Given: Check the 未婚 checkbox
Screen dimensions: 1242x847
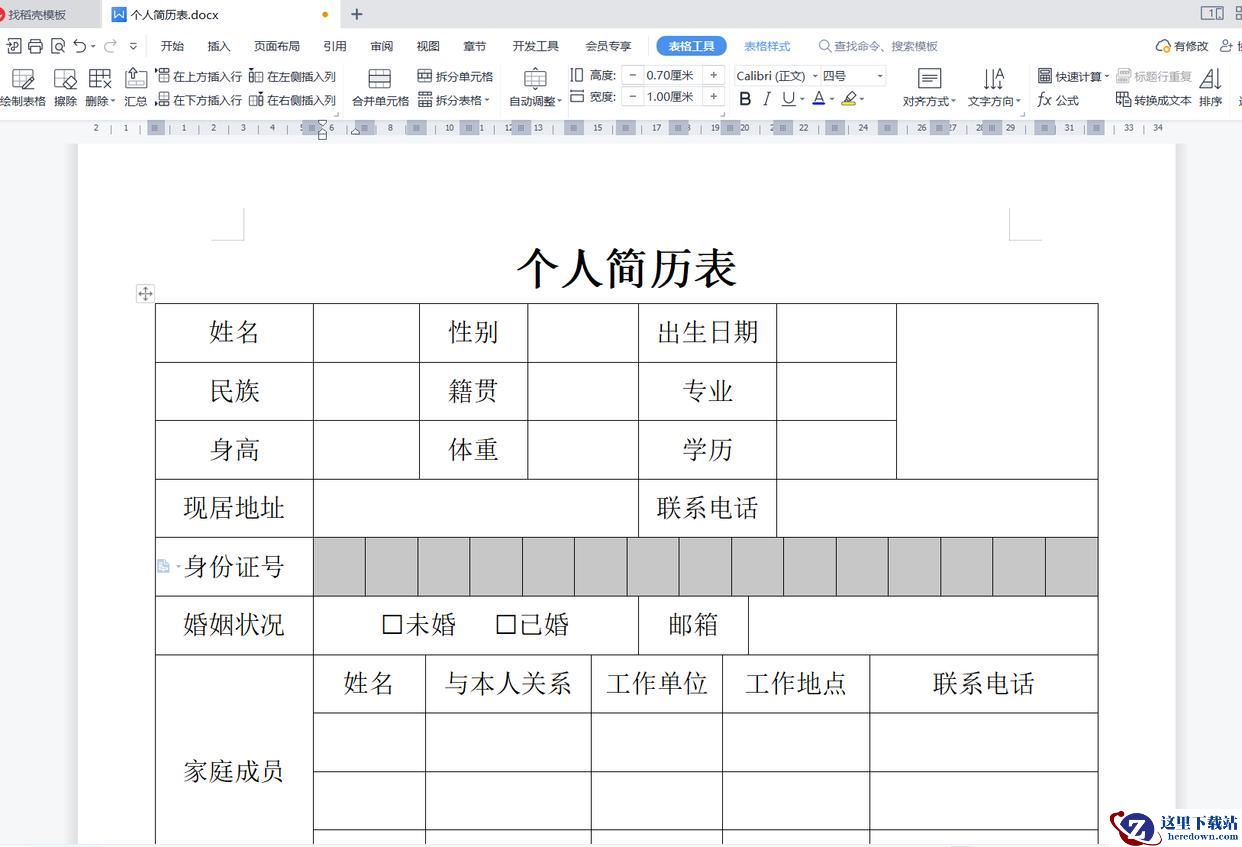Looking at the screenshot, I should (x=392, y=625).
